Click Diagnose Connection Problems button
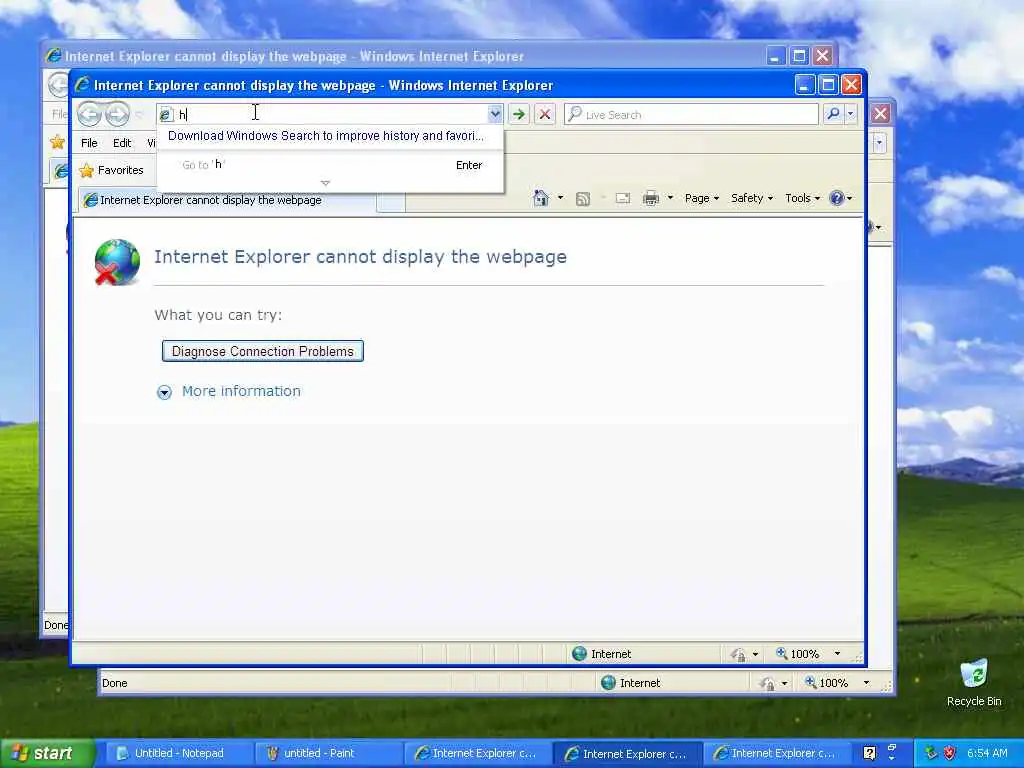 pos(263,351)
